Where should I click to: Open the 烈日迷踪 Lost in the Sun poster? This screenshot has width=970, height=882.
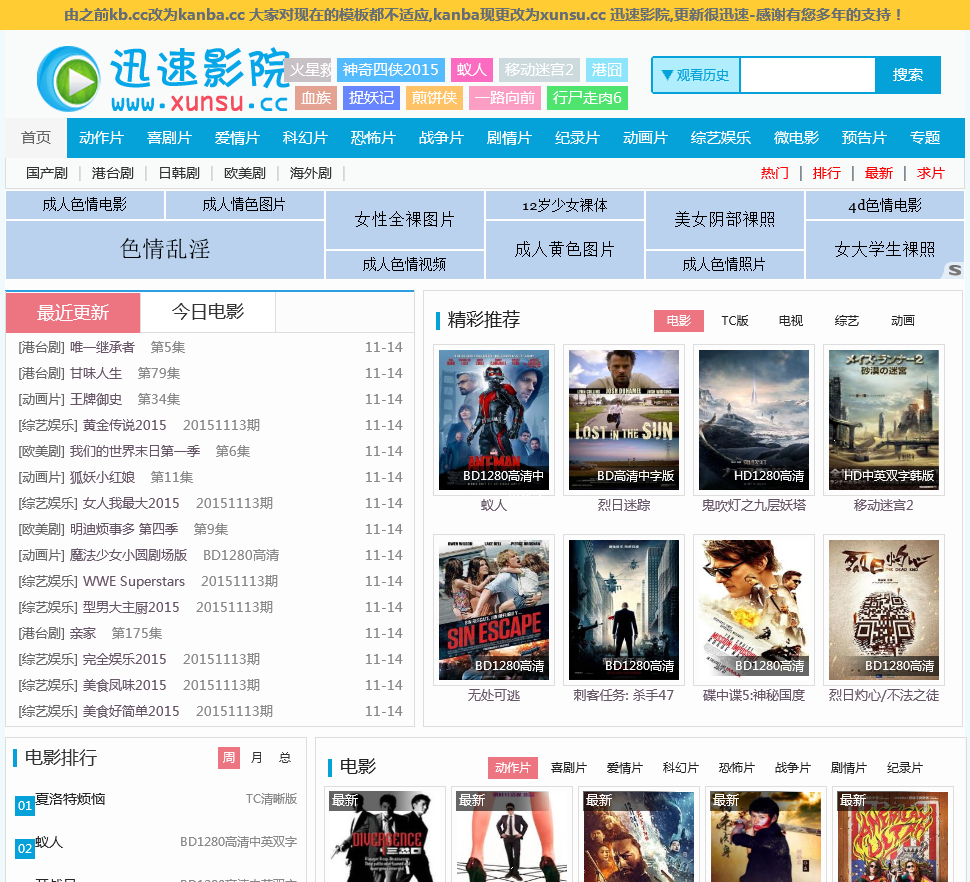click(624, 420)
